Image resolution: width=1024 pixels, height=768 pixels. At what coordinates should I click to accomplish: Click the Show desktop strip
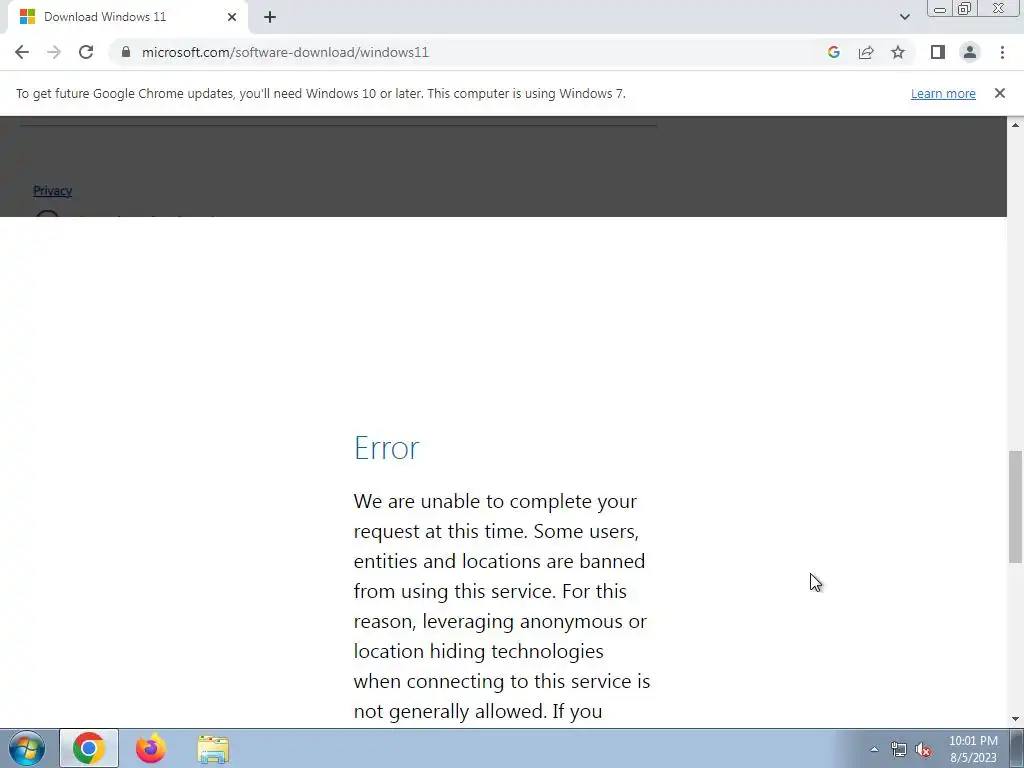[x=1017, y=748]
